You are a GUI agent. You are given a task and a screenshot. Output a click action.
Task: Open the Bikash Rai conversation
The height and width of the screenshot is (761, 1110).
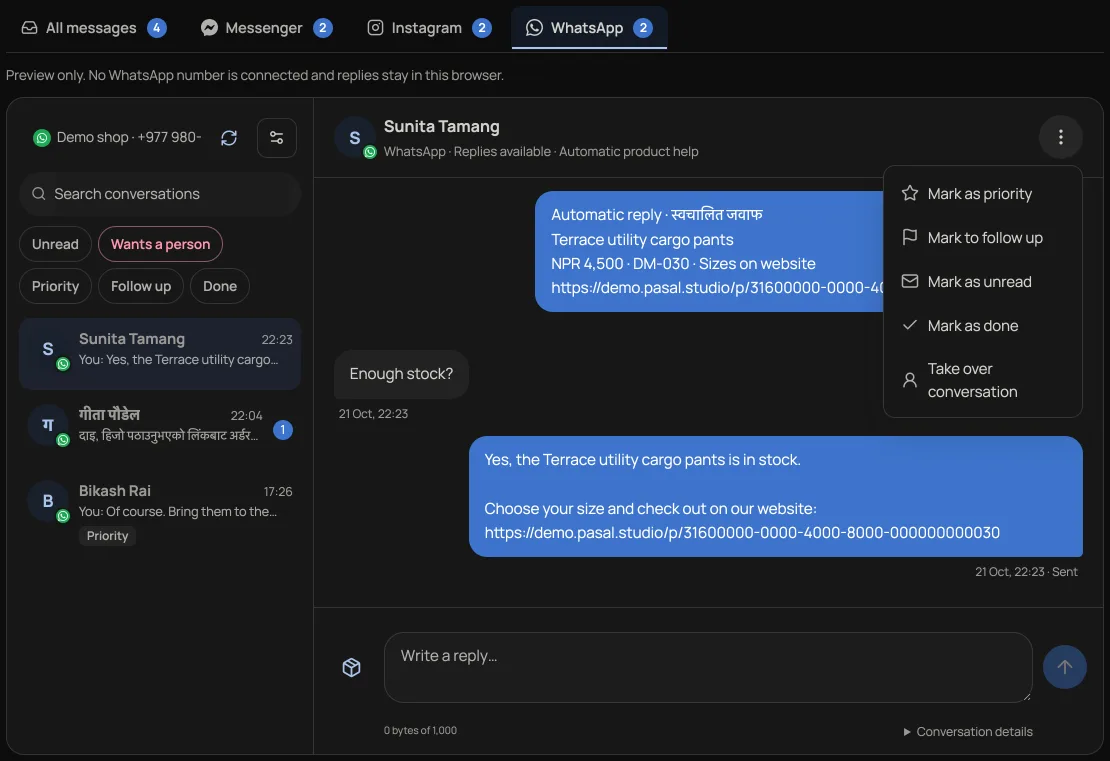[x=160, y=511]
